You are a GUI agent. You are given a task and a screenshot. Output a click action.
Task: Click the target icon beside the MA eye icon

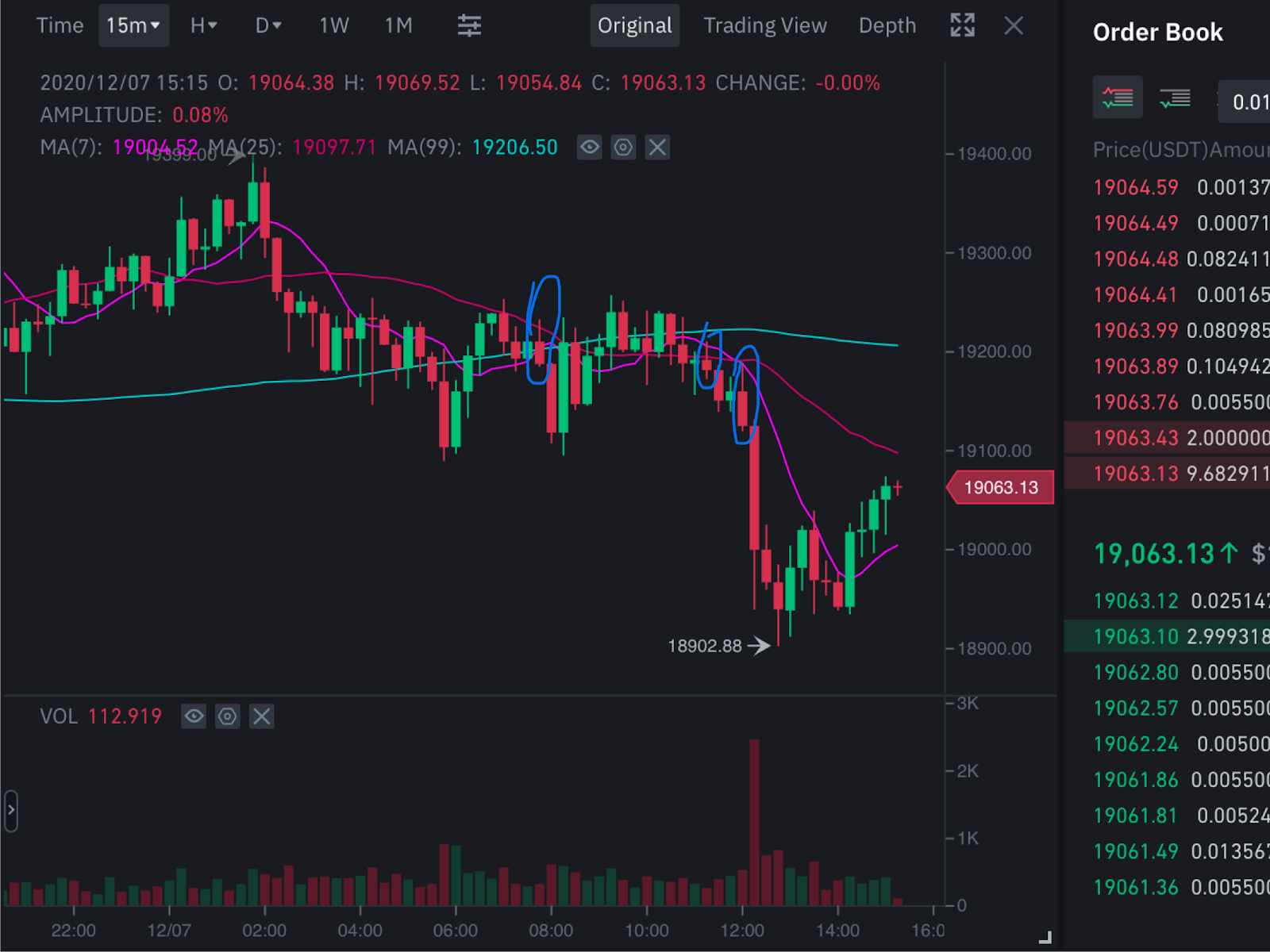(623, 148)
